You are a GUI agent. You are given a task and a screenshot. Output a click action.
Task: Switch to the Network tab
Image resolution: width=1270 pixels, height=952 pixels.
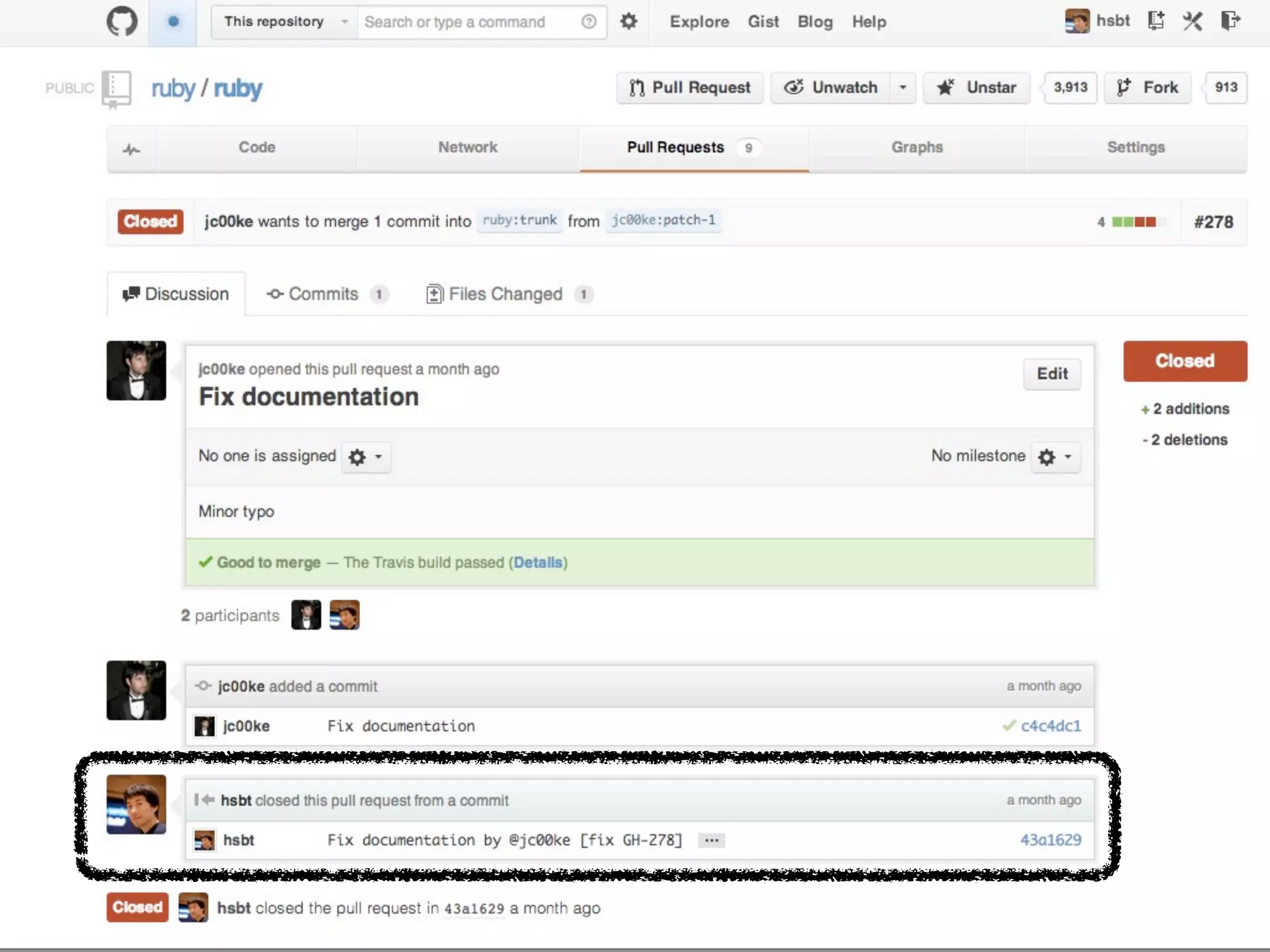coord(468,148)
